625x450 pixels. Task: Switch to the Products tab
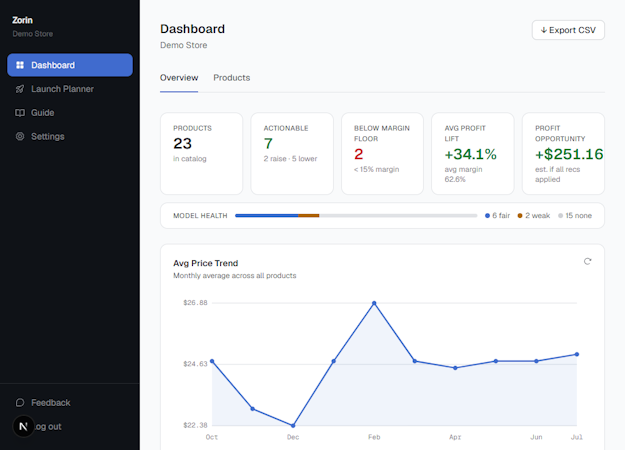coord(232,78)
